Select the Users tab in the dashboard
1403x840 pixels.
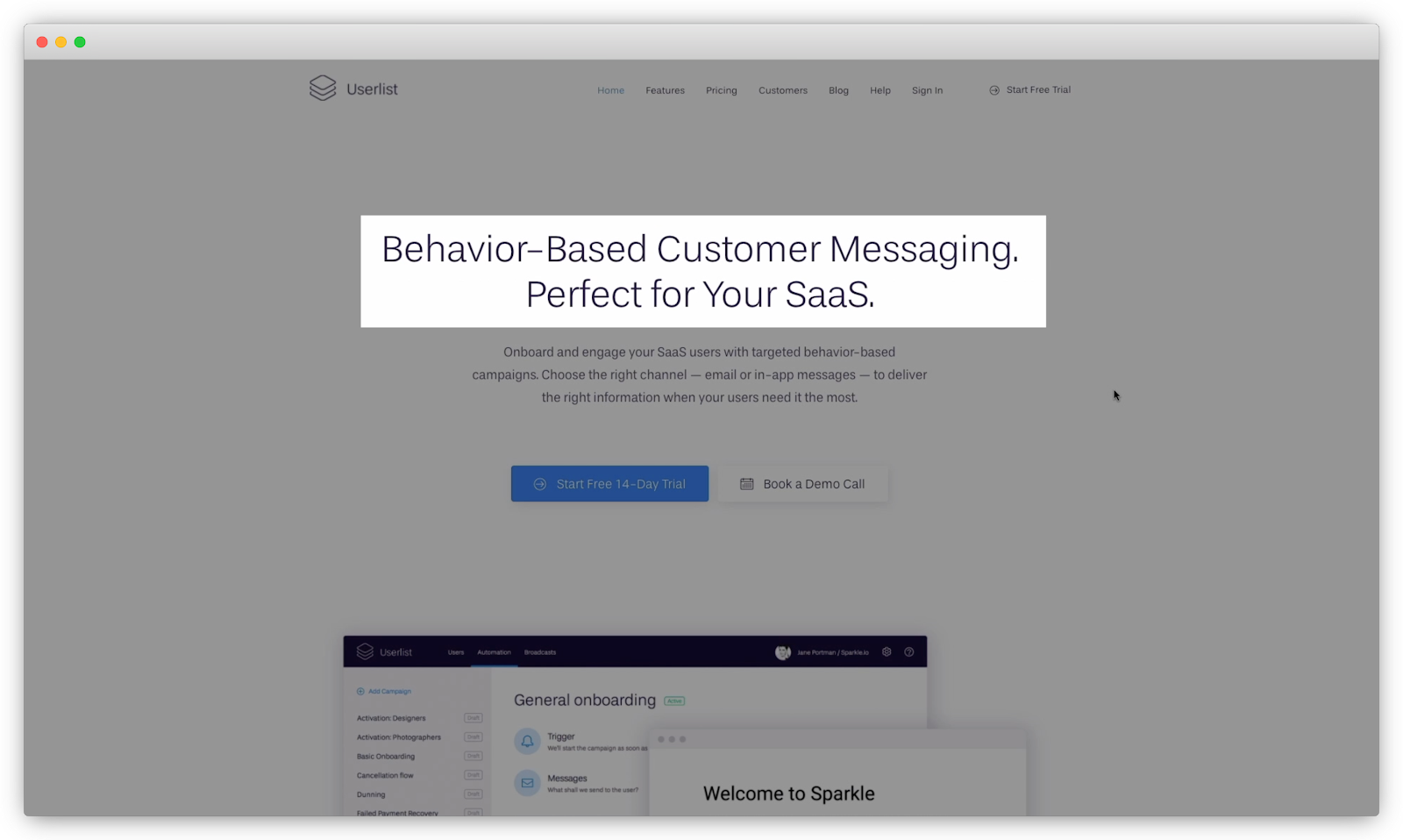455,652
